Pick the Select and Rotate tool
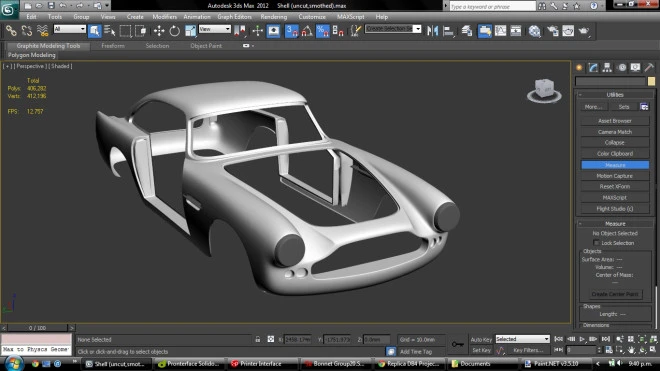Screen dimensions: 660x371 174,31
